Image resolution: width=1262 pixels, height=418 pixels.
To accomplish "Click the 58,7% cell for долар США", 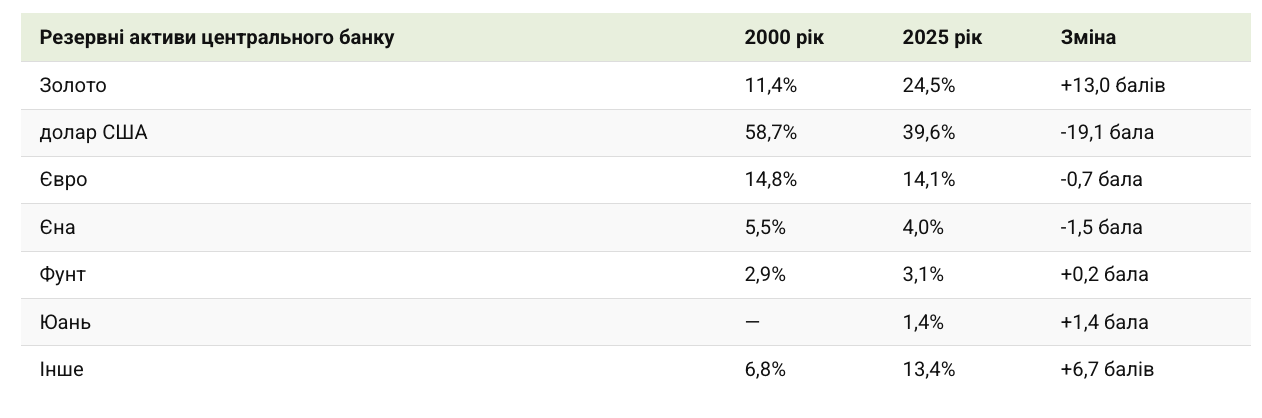I will pyautogui.click(x=771, y=133).
